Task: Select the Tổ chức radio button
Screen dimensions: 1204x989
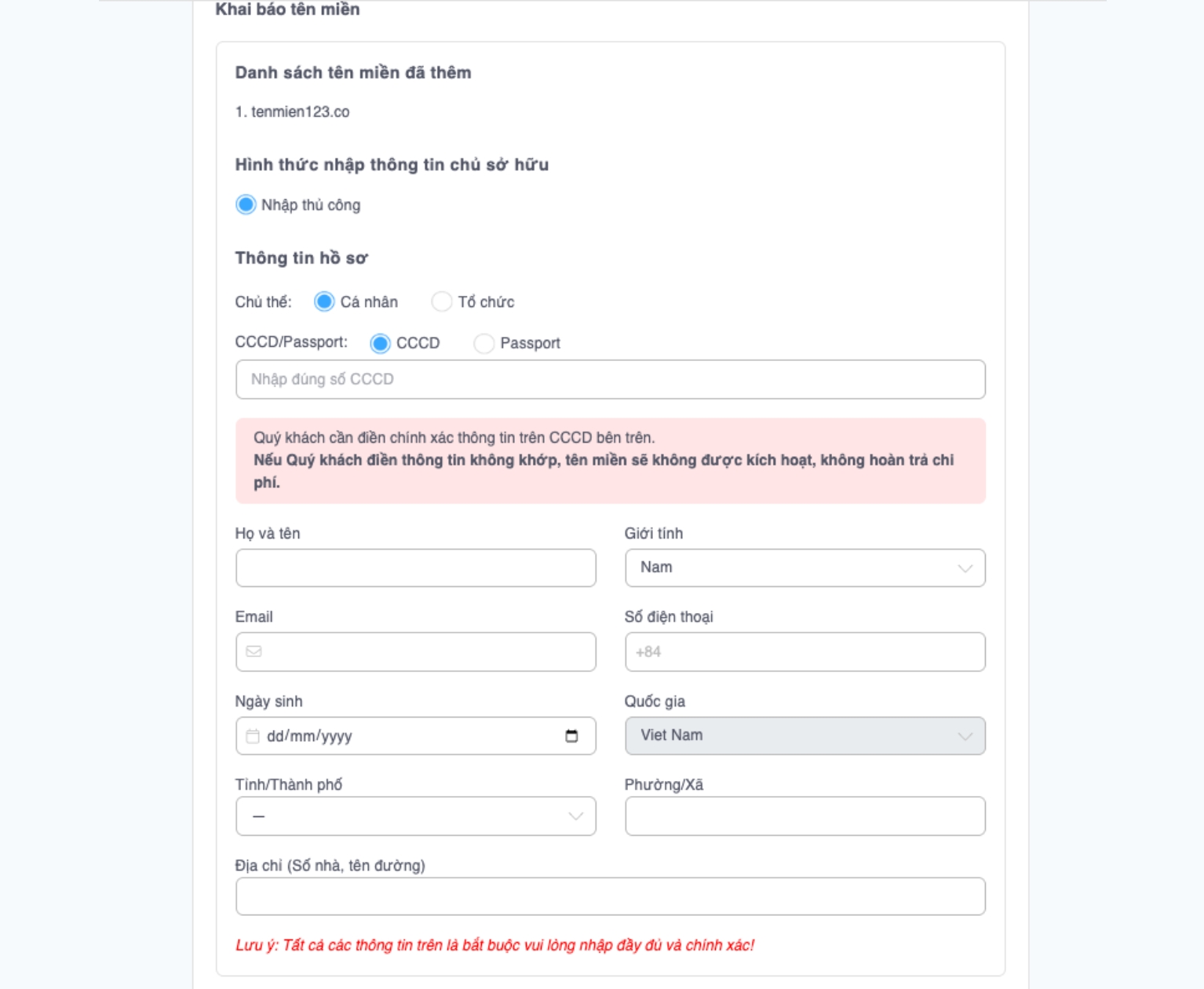Action: pos(442,302)
